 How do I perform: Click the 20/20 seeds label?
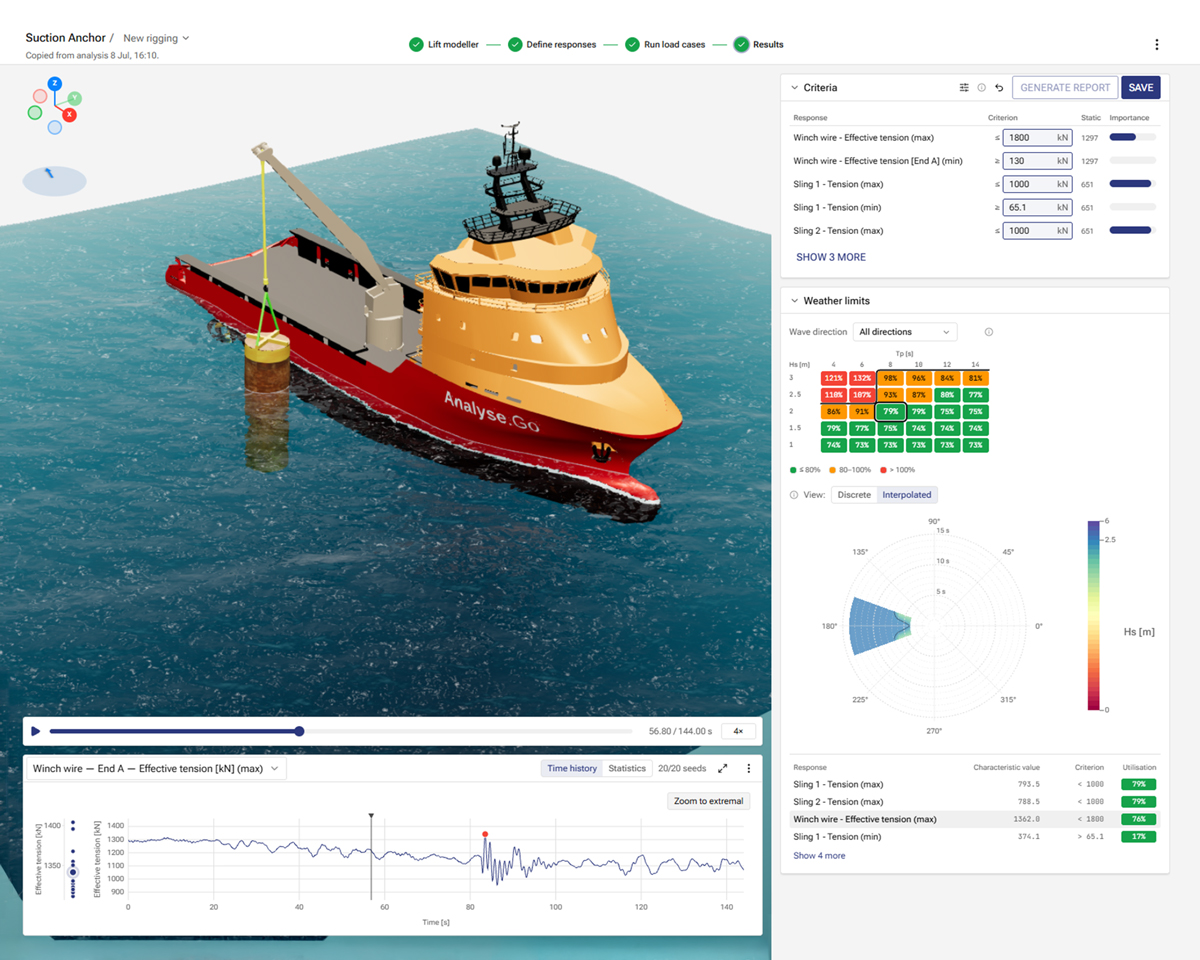(x=681, y=769)
